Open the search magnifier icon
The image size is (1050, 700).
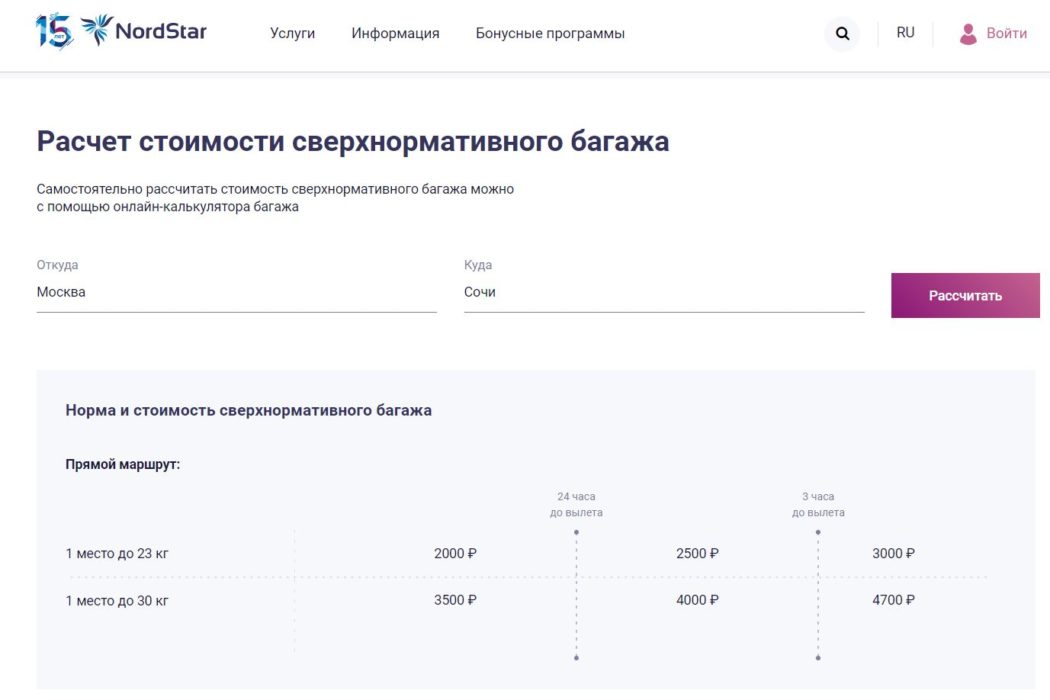point(841,33)
